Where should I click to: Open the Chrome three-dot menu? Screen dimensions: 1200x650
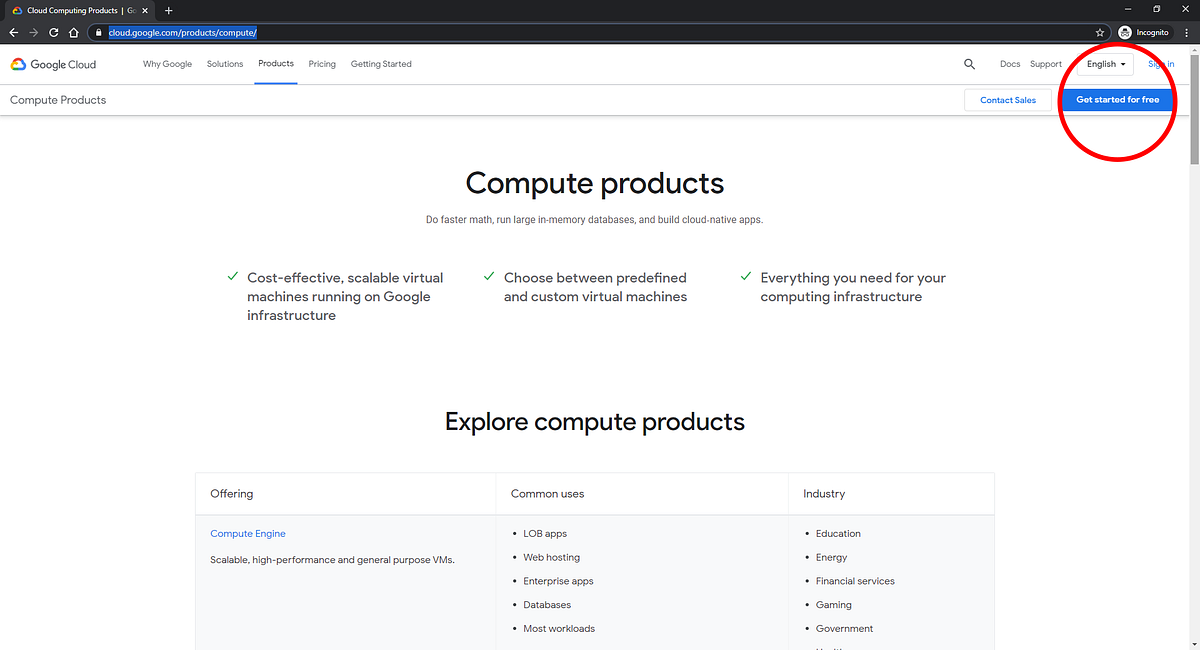coord(1186,32)
